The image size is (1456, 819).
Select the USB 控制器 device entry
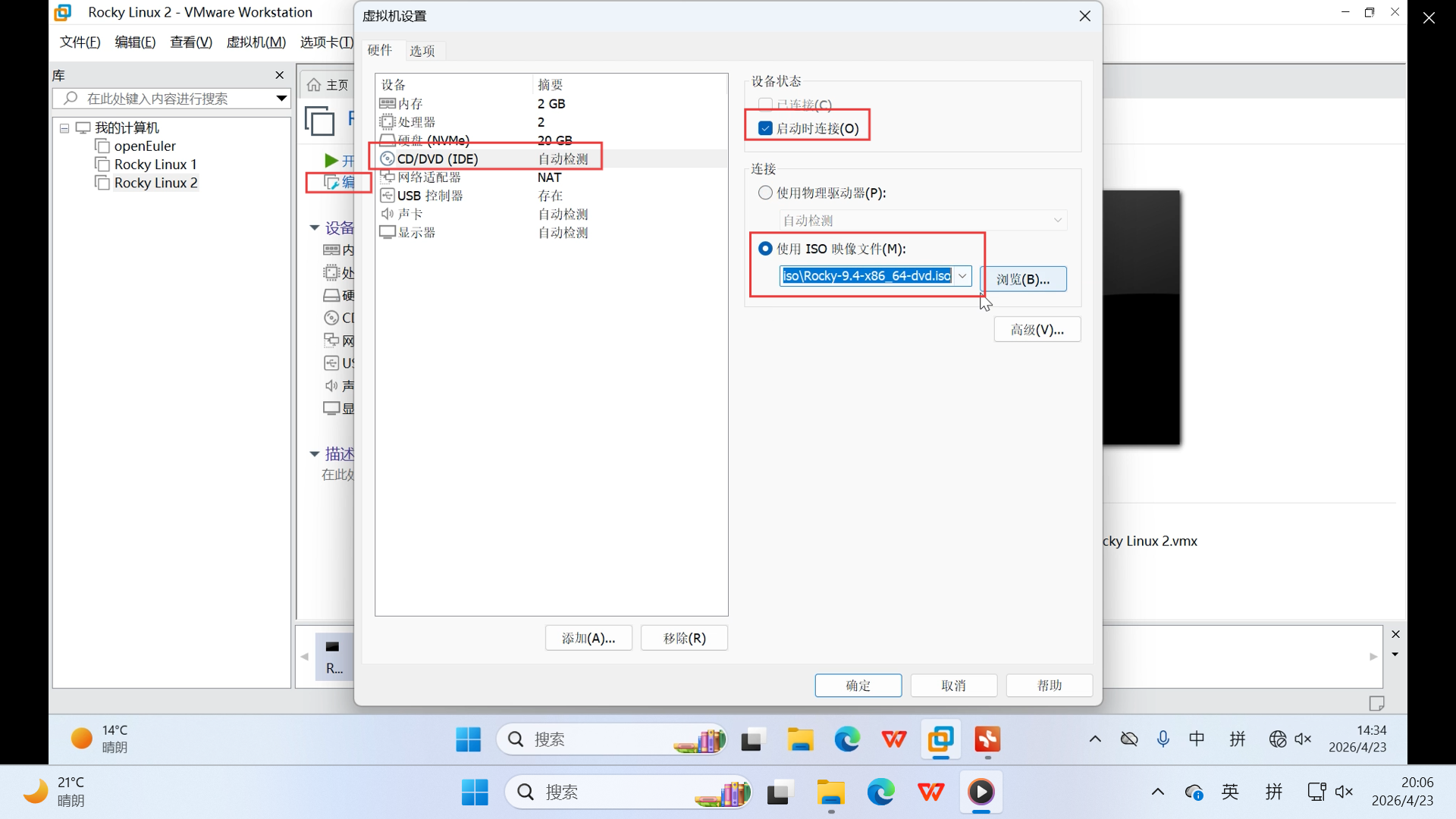(429, 196)
